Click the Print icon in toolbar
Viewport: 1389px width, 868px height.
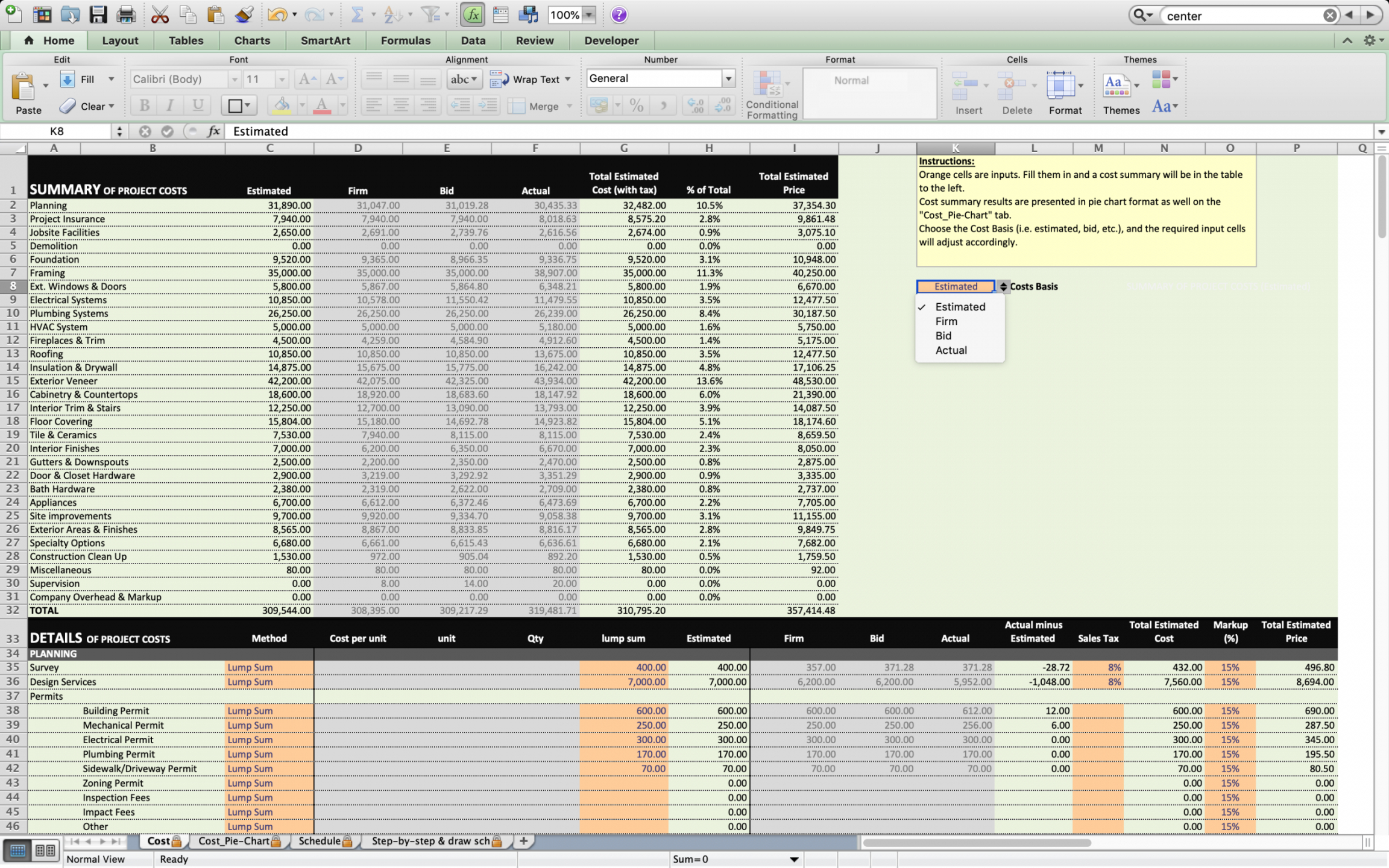[x=126, y=14]
